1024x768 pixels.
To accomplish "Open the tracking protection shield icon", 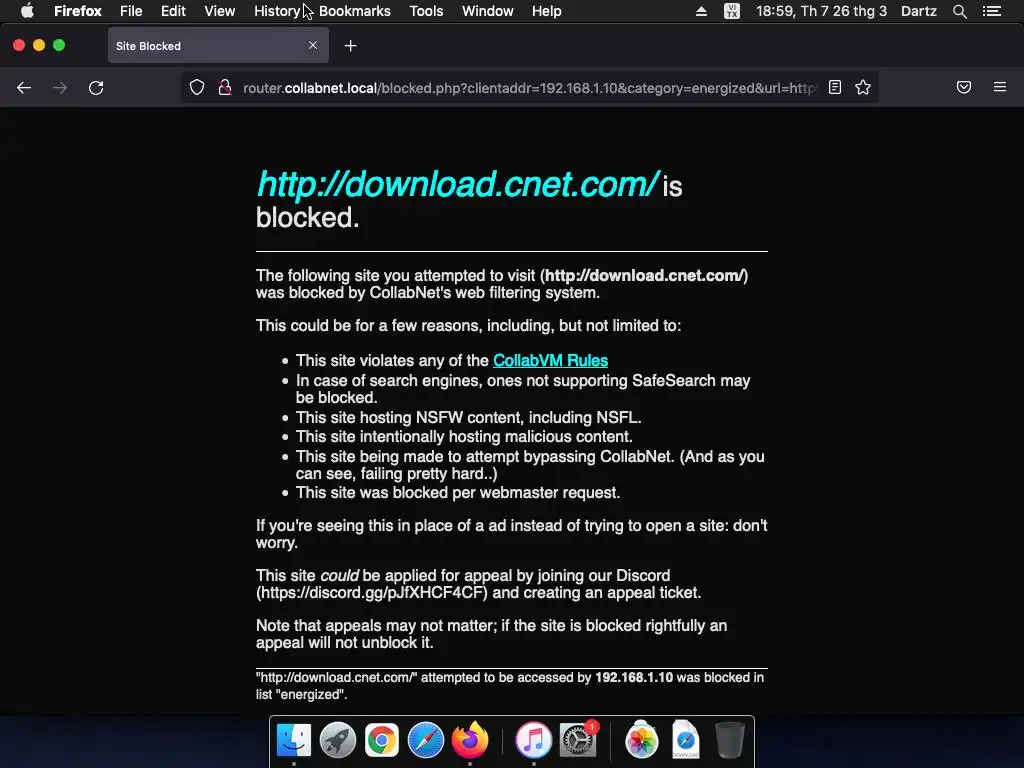I will [197, 88].
